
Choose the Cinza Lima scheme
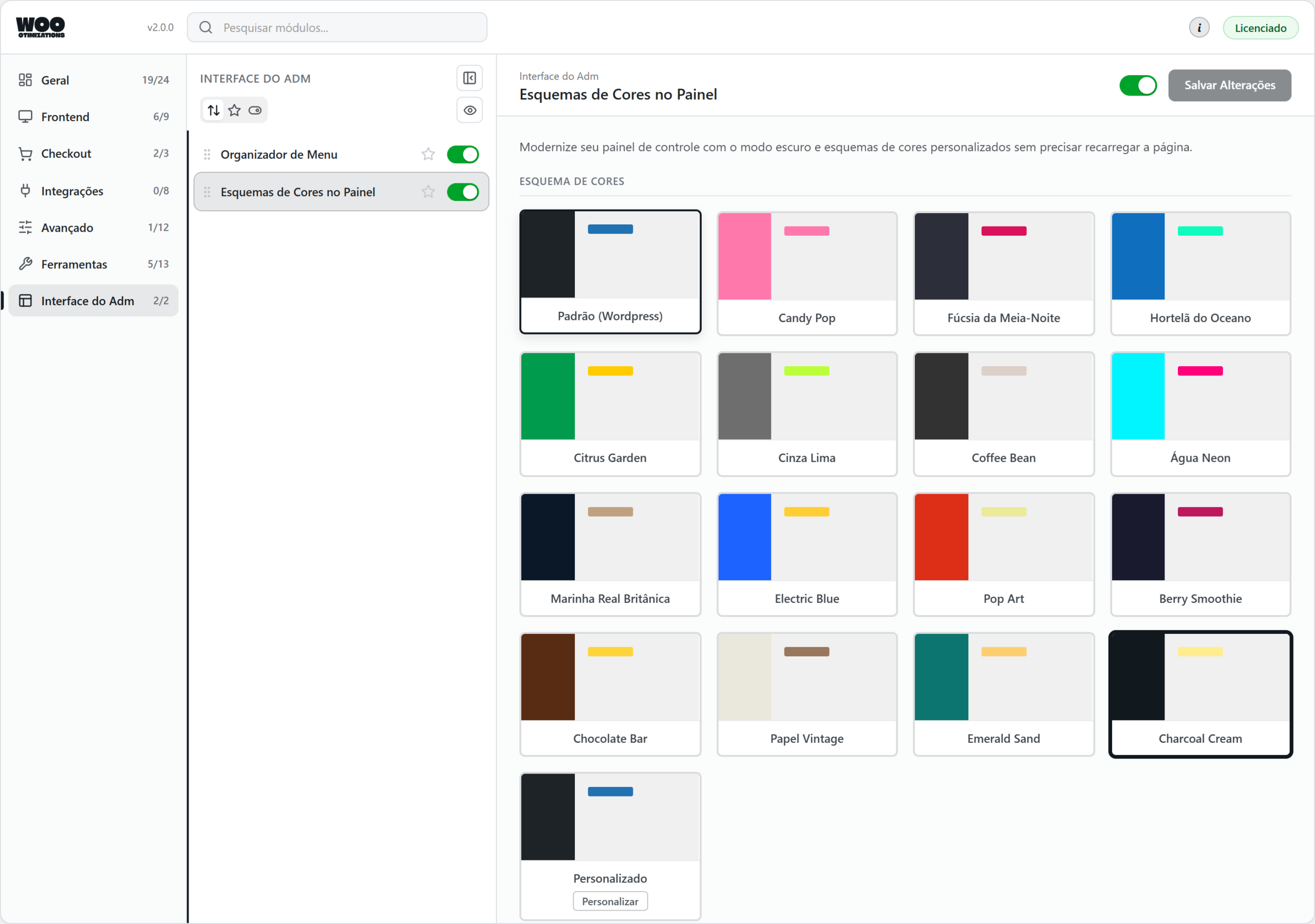click(806, 413)
